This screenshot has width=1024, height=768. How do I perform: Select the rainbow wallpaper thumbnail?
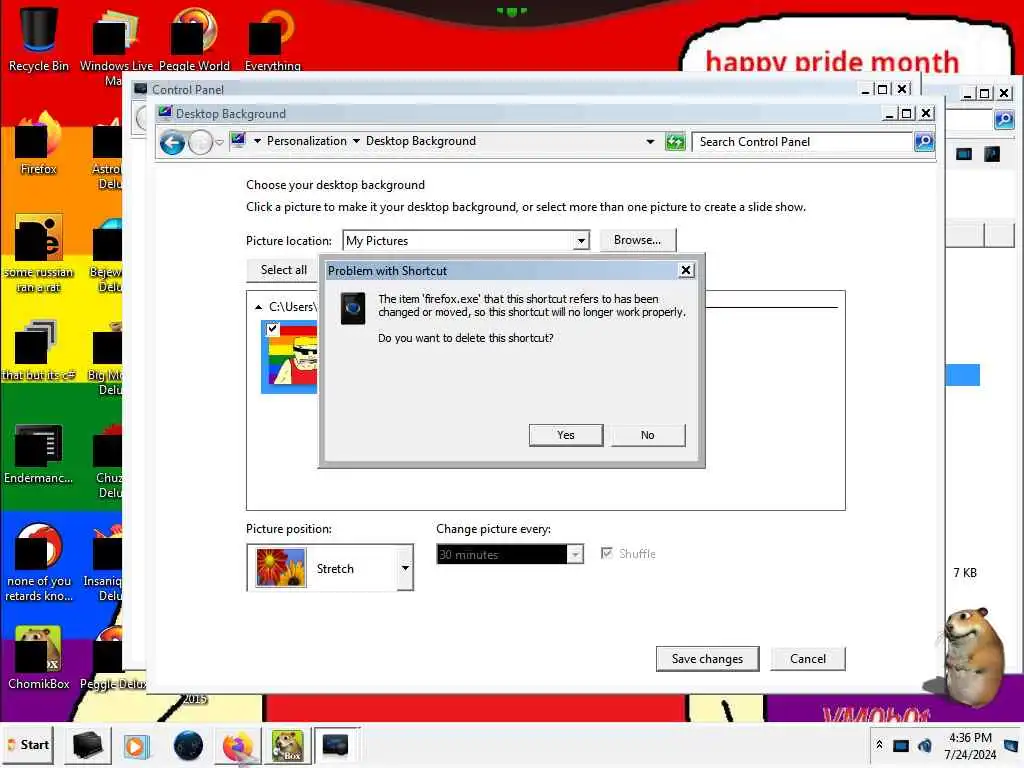coord(291,357)
